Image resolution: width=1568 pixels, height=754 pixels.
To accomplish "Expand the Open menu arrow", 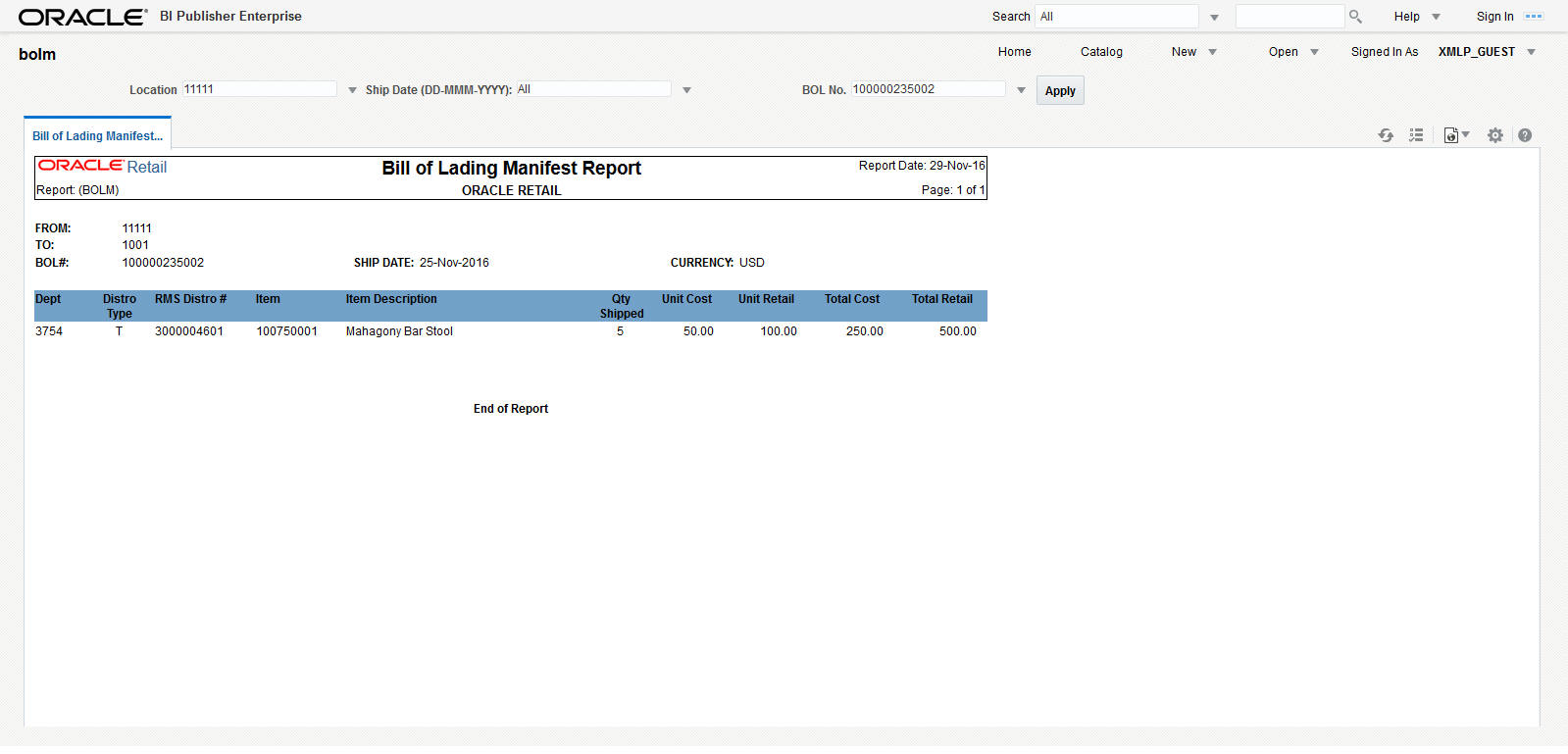I will coord(1314,52).
